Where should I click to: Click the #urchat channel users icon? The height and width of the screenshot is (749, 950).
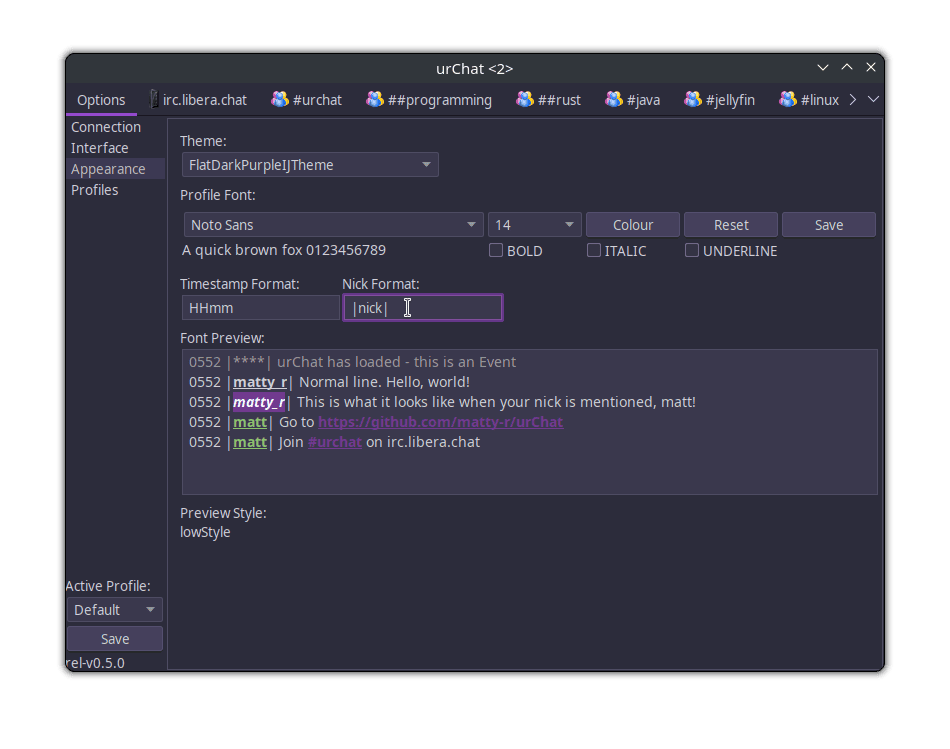pos(280,99)
